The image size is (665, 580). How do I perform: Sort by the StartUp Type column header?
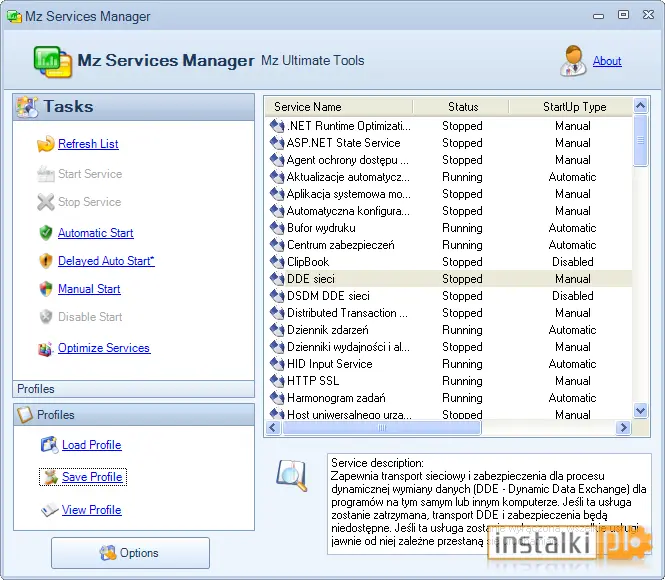tap(571, 107)
